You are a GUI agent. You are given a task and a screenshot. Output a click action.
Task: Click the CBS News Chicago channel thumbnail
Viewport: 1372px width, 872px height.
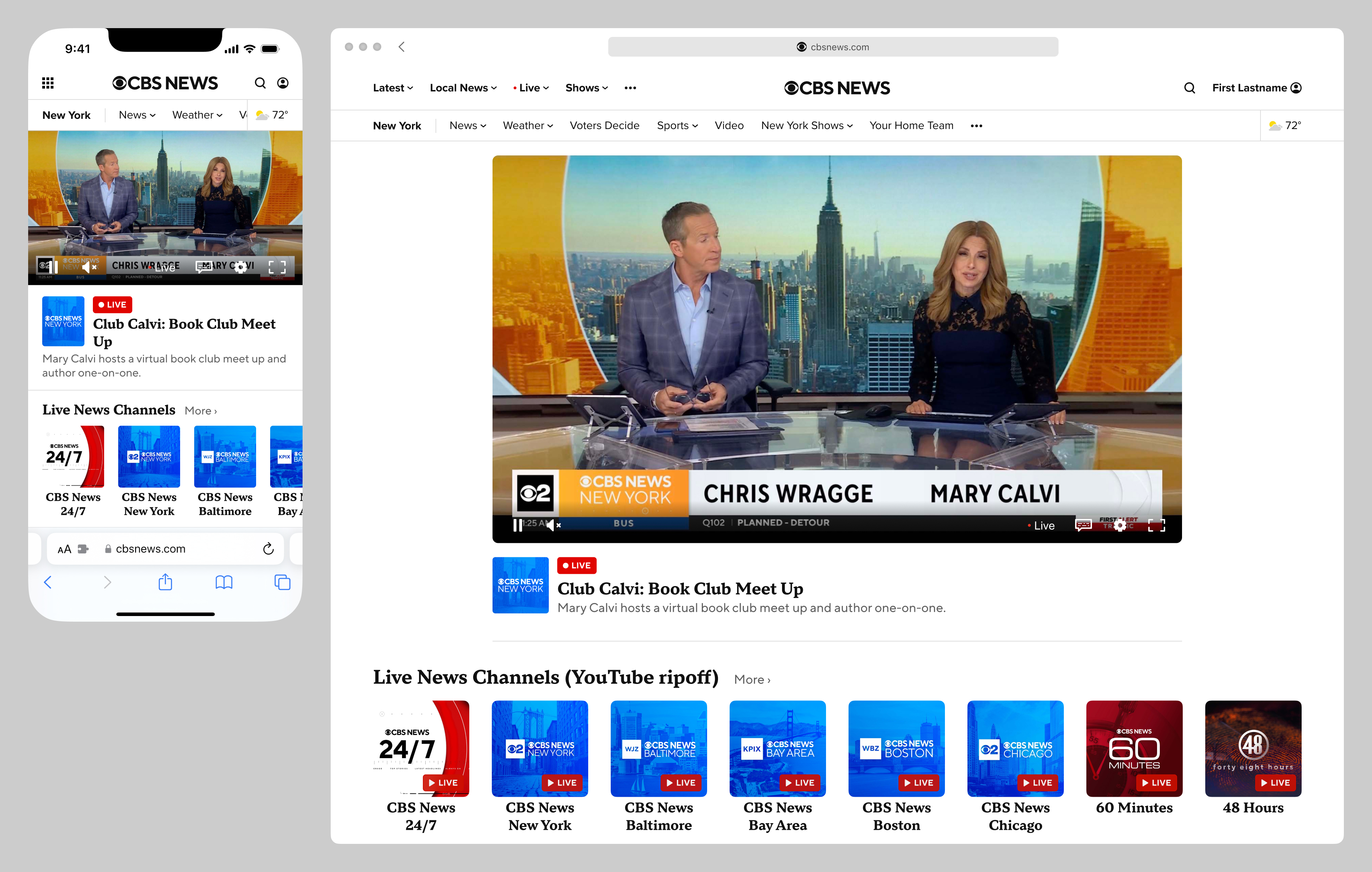(1015, 748)
